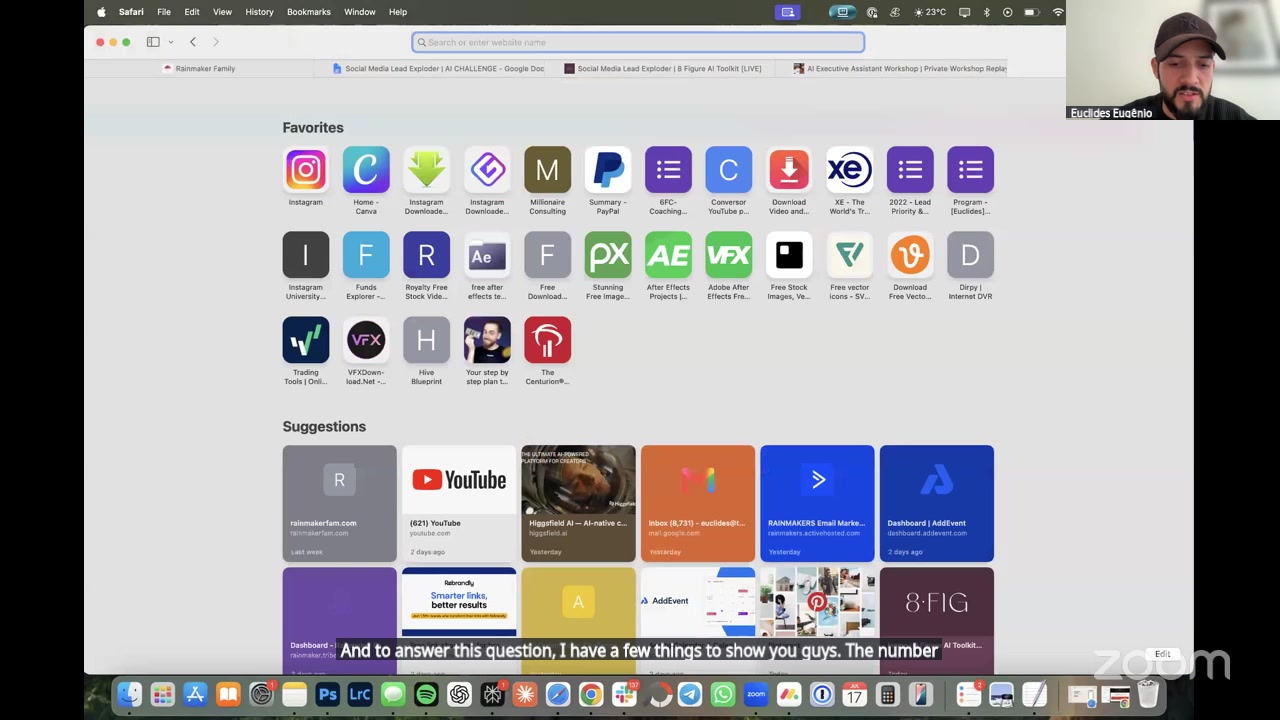Expand the sidebar tab group dropdown arrow
The width and height of the screenshot is (1280, 720).
(171, 42)
